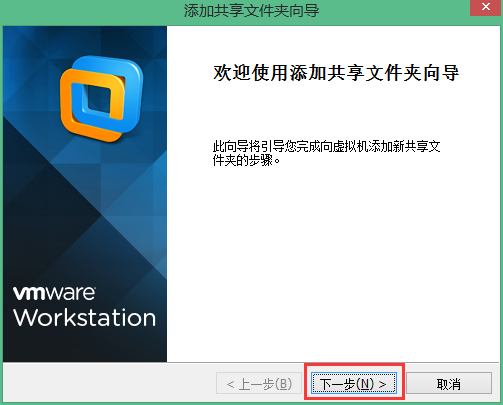Click the 下一步(N) > button
Screen dimensions: 503x405
(354, 383)
